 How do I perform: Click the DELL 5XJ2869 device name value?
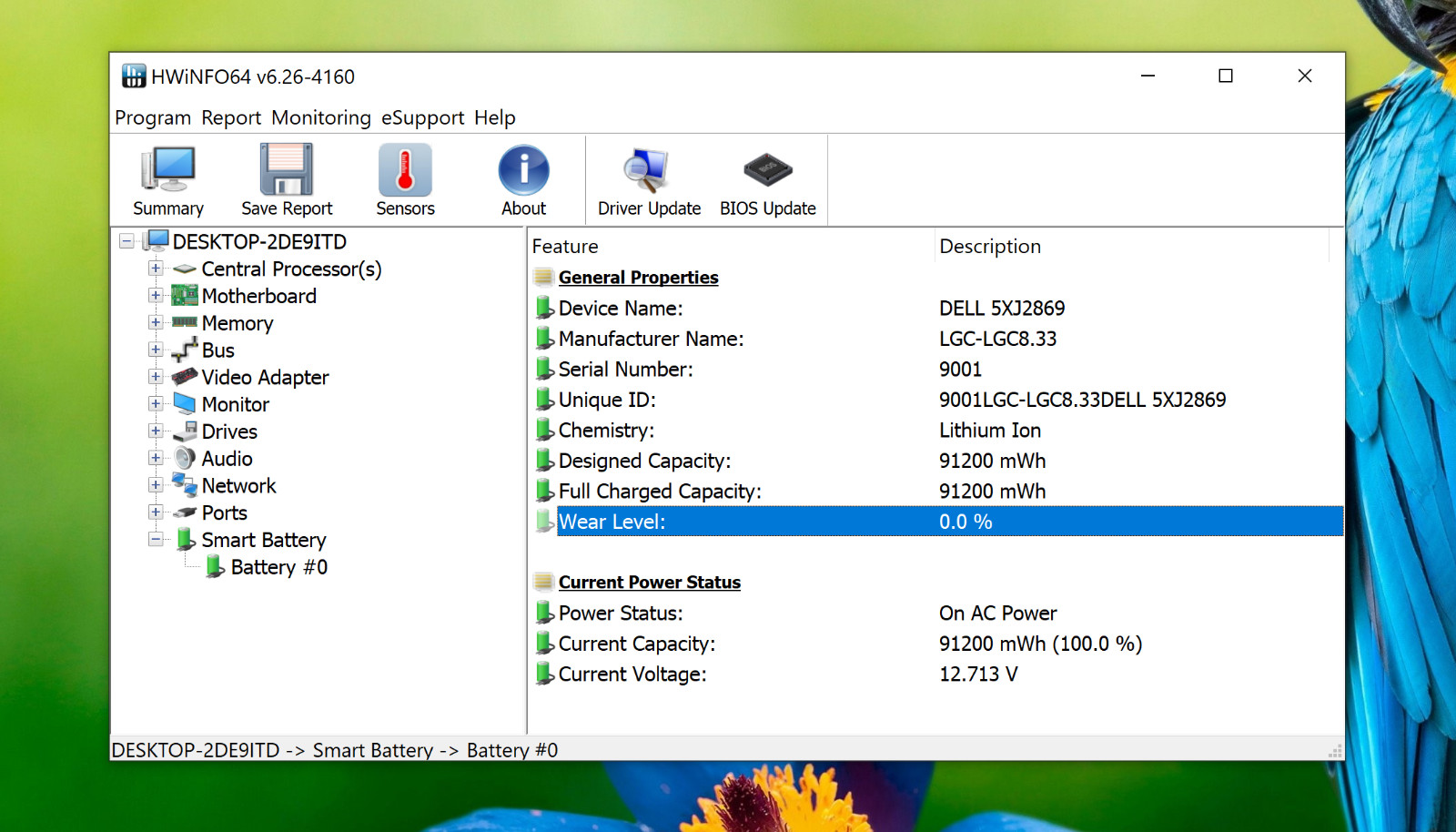(1002, 308)
